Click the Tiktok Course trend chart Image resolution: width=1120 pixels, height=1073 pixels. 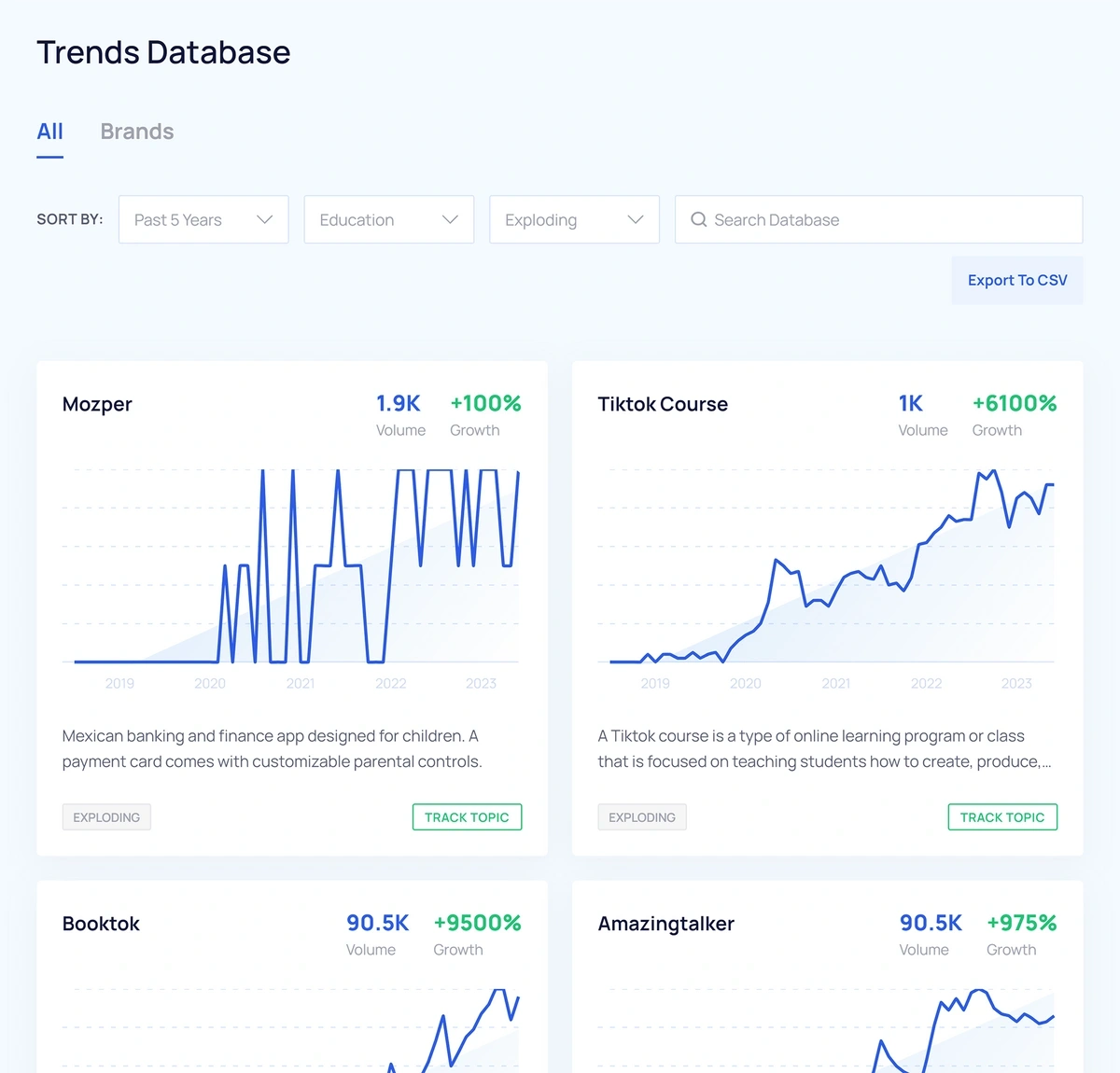(x=827, y=569)
